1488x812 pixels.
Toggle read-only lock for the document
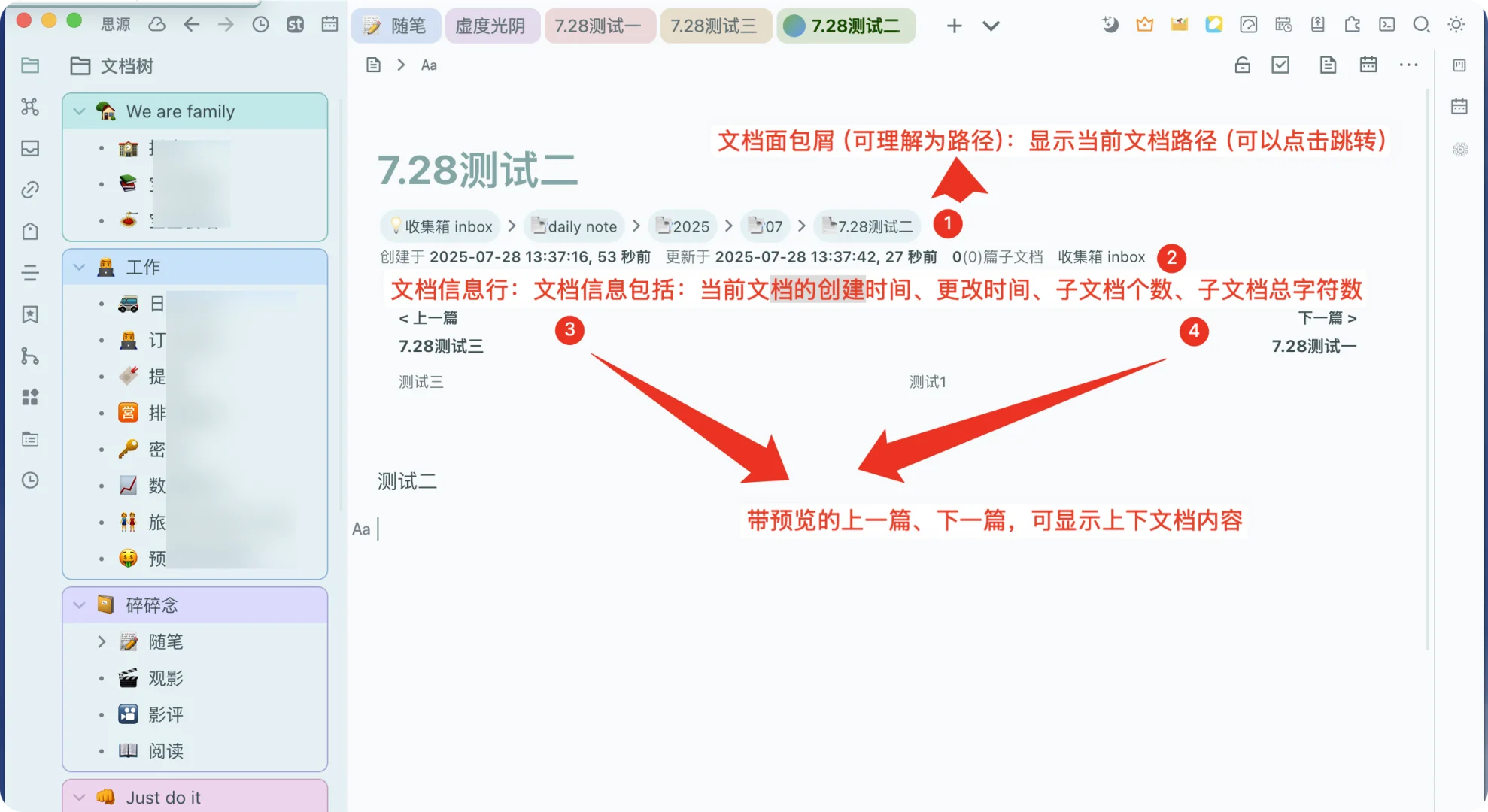(1242, 65)
